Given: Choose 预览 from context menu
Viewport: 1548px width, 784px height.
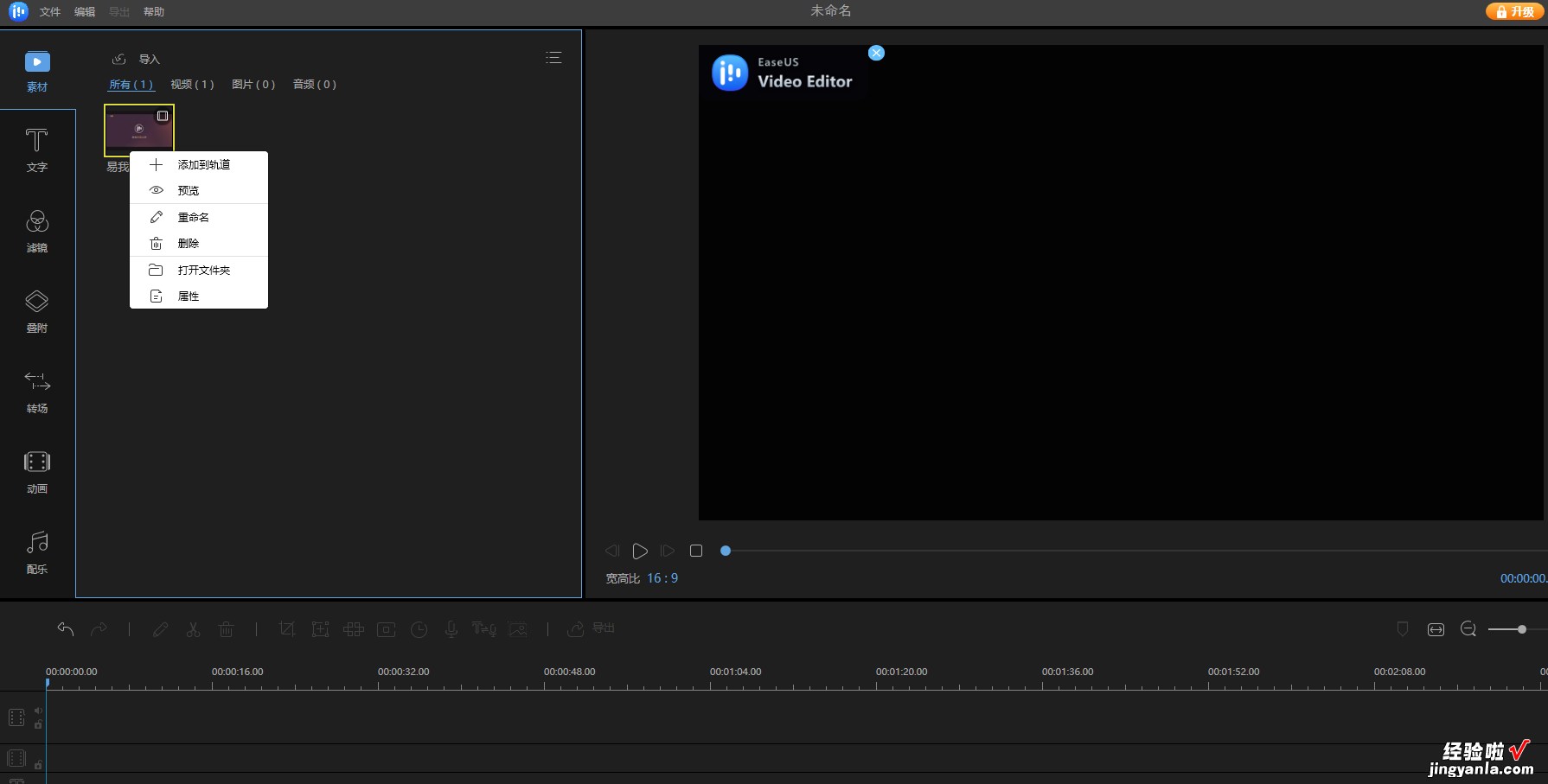Looking at the screenshot, I should (x=199, y=190).
